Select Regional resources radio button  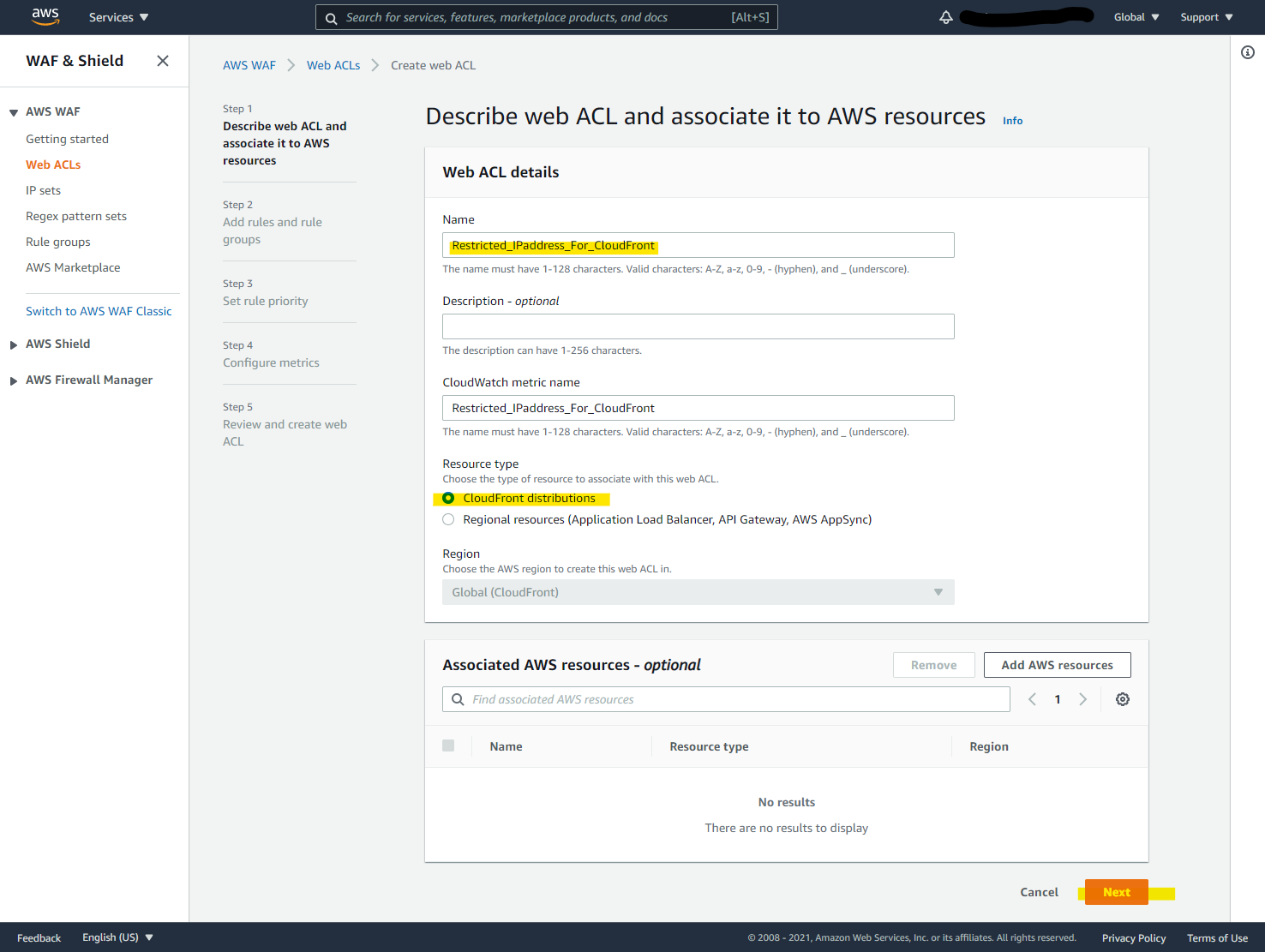(448, 519)
